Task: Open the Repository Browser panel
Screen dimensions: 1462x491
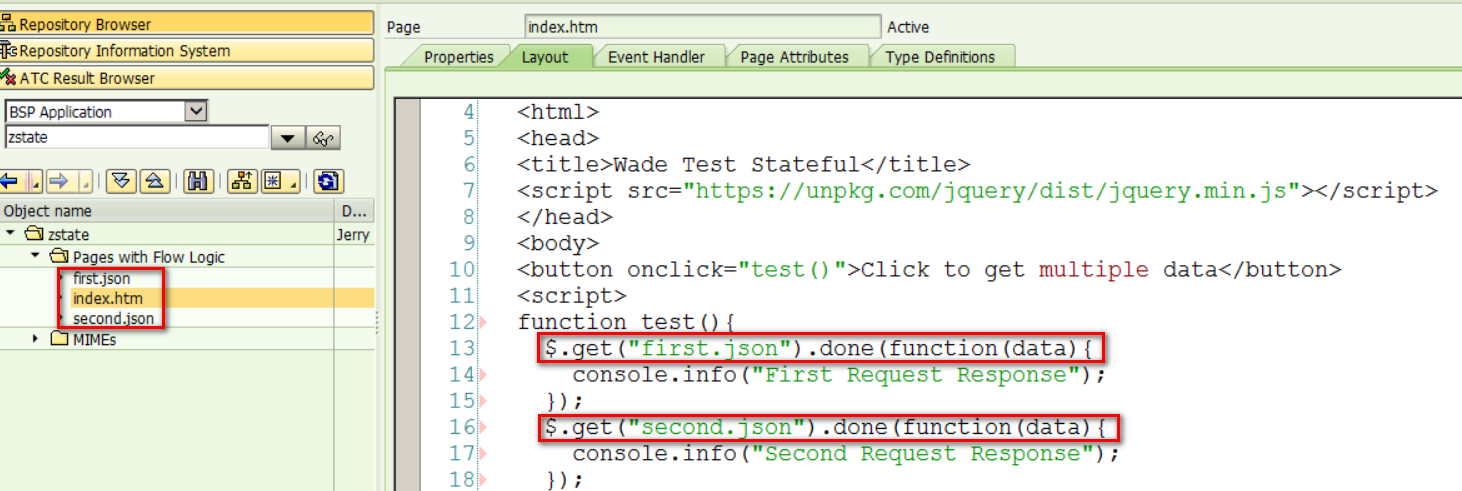Action: coord(187,23)
